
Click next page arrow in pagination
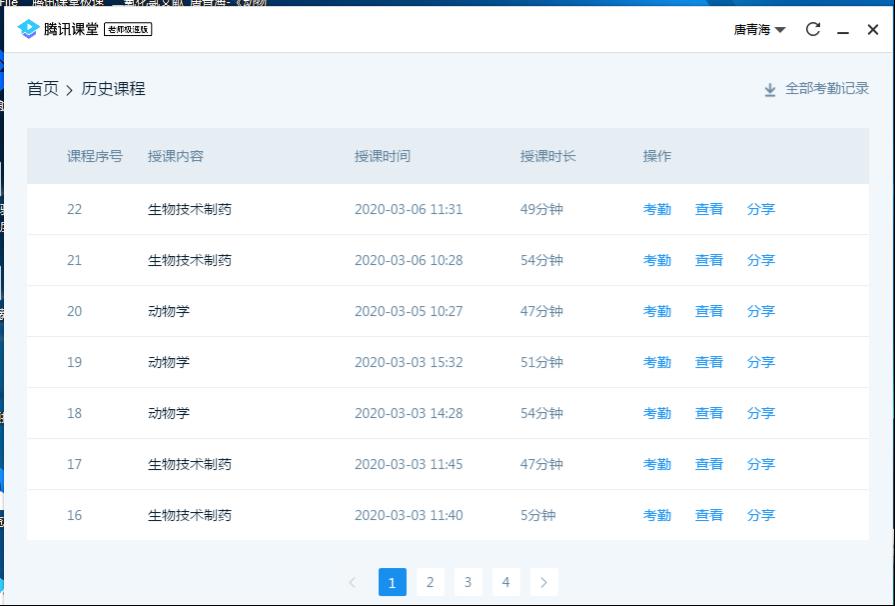click(543, 582)
